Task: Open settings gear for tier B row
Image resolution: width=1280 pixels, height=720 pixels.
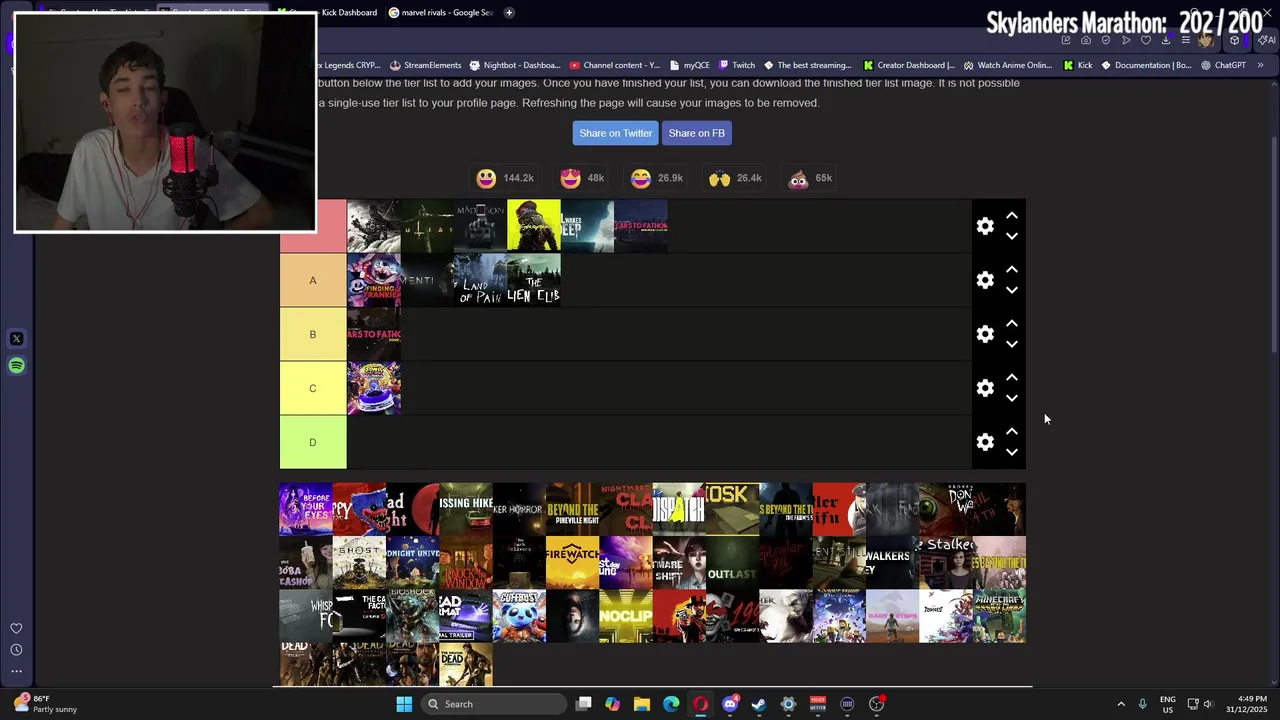Action: 985,334
